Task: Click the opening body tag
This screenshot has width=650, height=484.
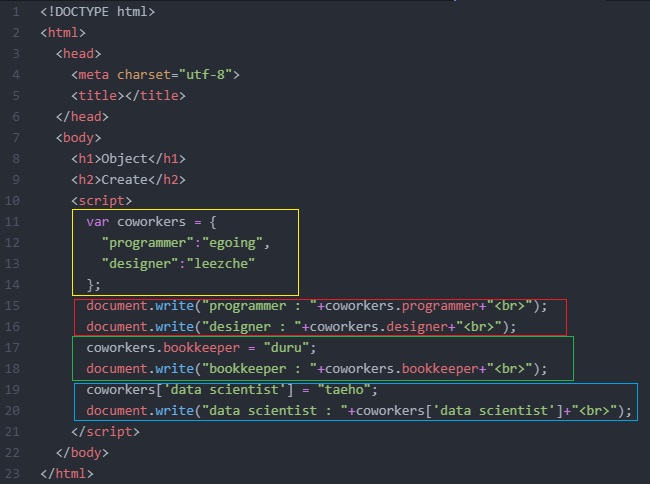Action: (x=78, y=138)
